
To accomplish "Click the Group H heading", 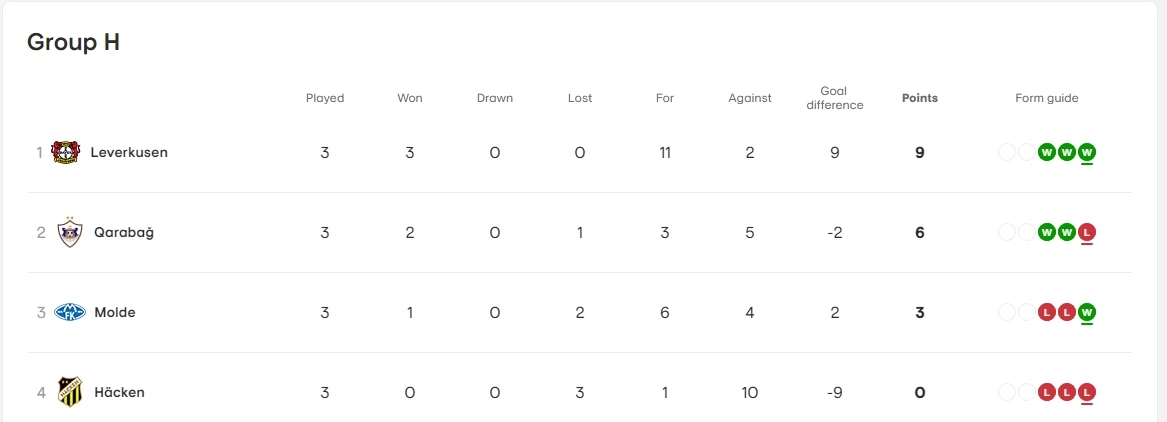I will pyautogui.click(x=73, y=42).
